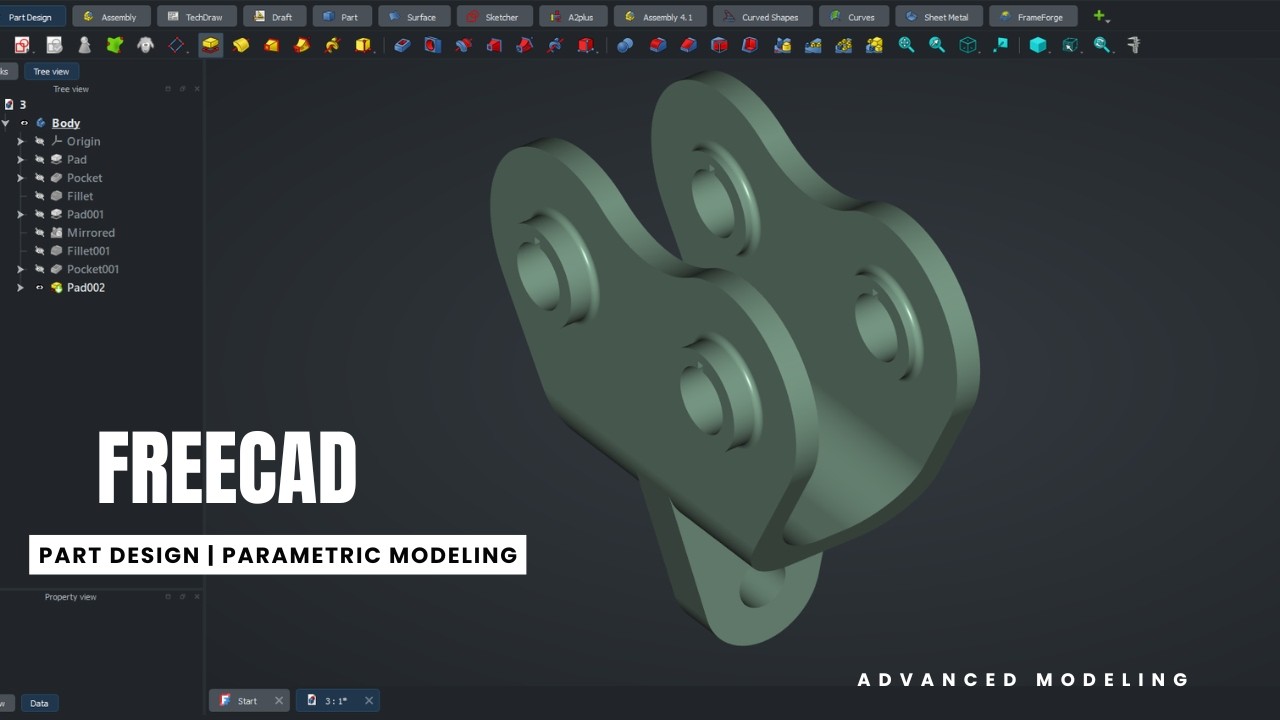Screen dimensions: 1280x720
Task: Click the Measure caliper icon
Action: point(1133,45)
